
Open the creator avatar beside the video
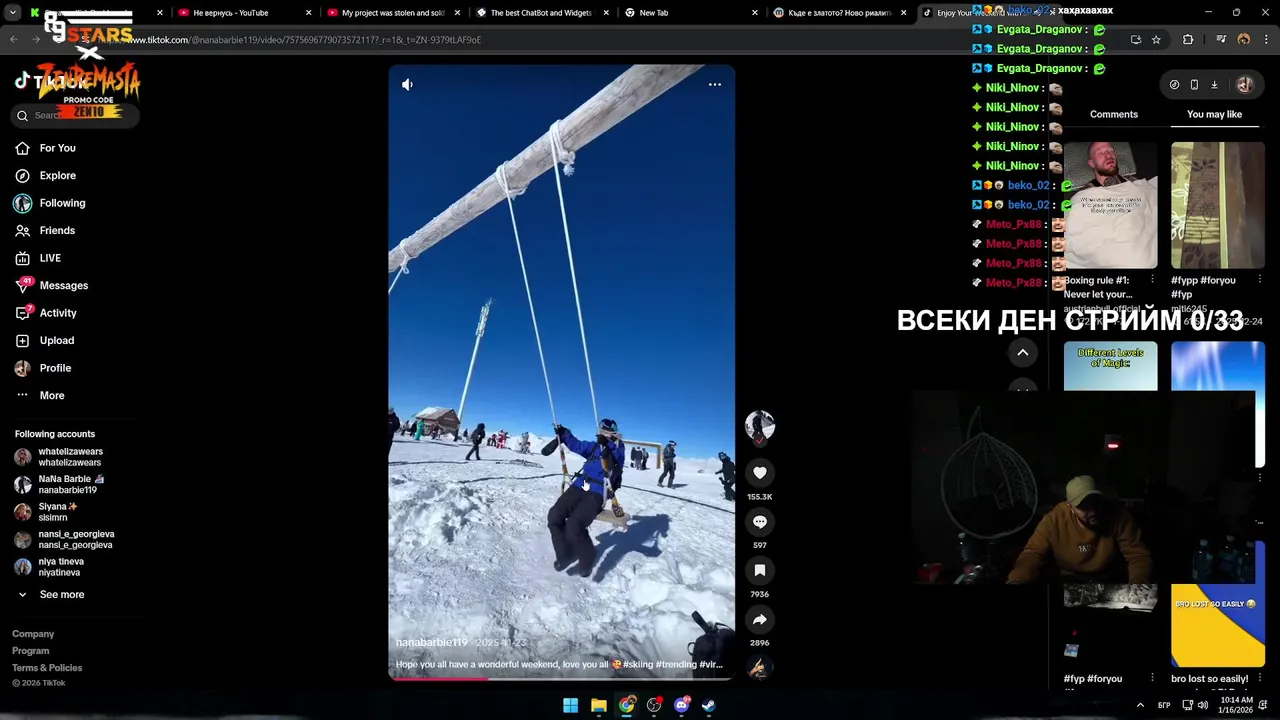[x=760, y=425]
